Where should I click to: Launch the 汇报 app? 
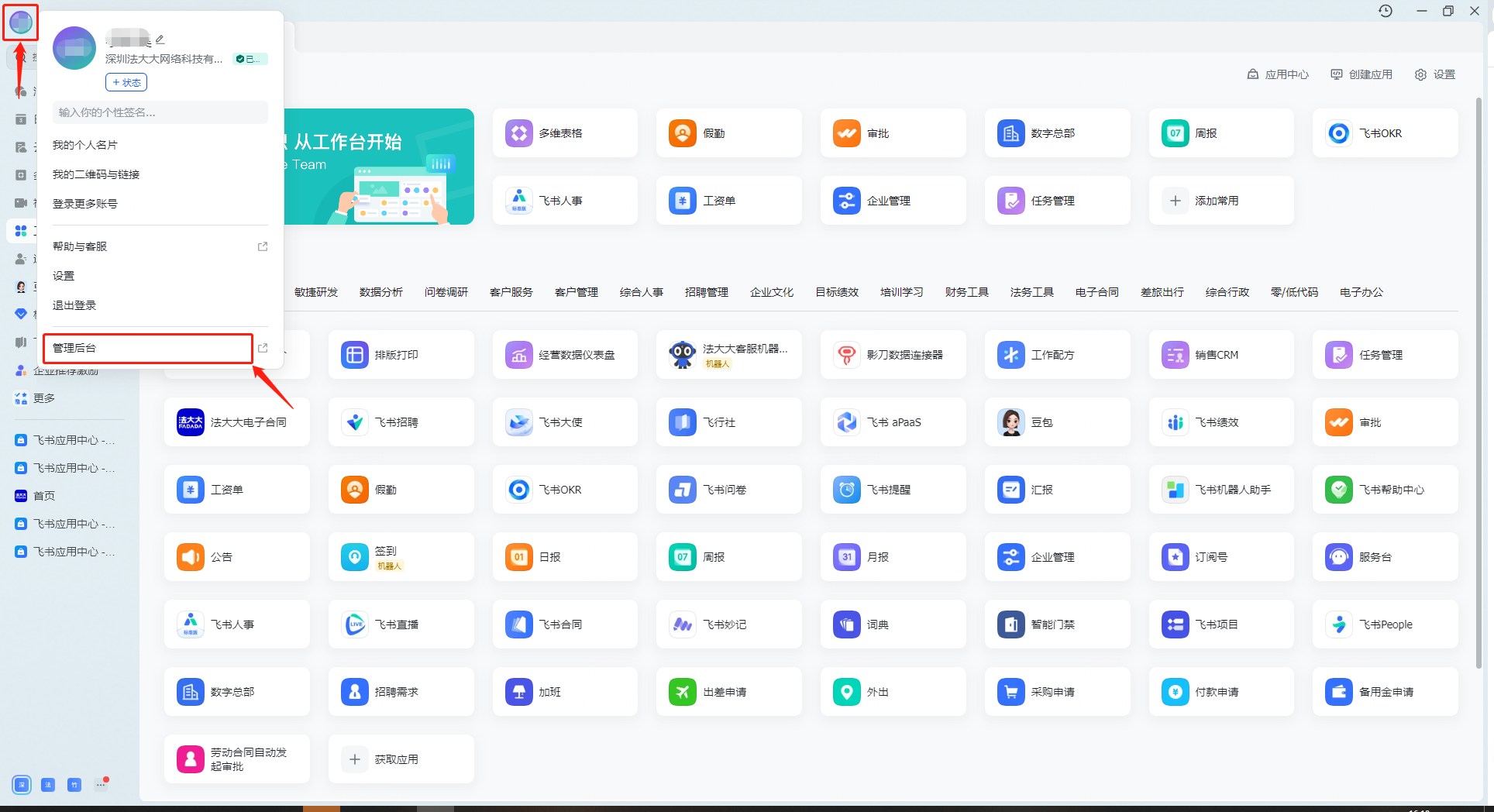coord(1057,490)
